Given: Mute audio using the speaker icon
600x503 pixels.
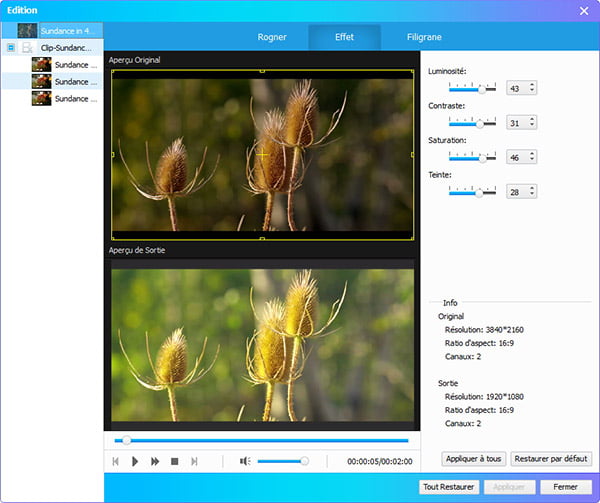Looking at the screenshot, I should tap(245, 461).
